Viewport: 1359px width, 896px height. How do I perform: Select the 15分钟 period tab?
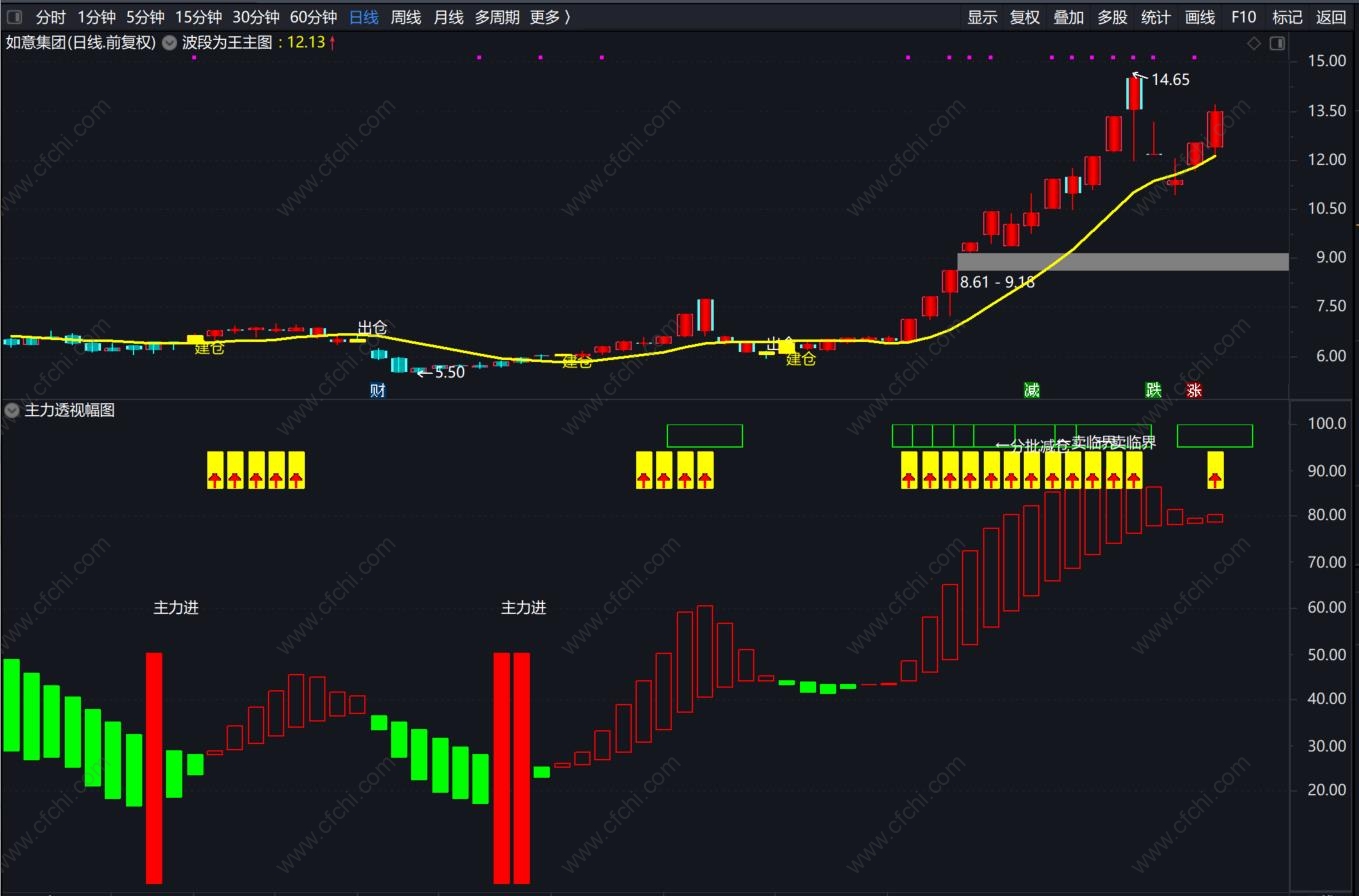(198, 17)
